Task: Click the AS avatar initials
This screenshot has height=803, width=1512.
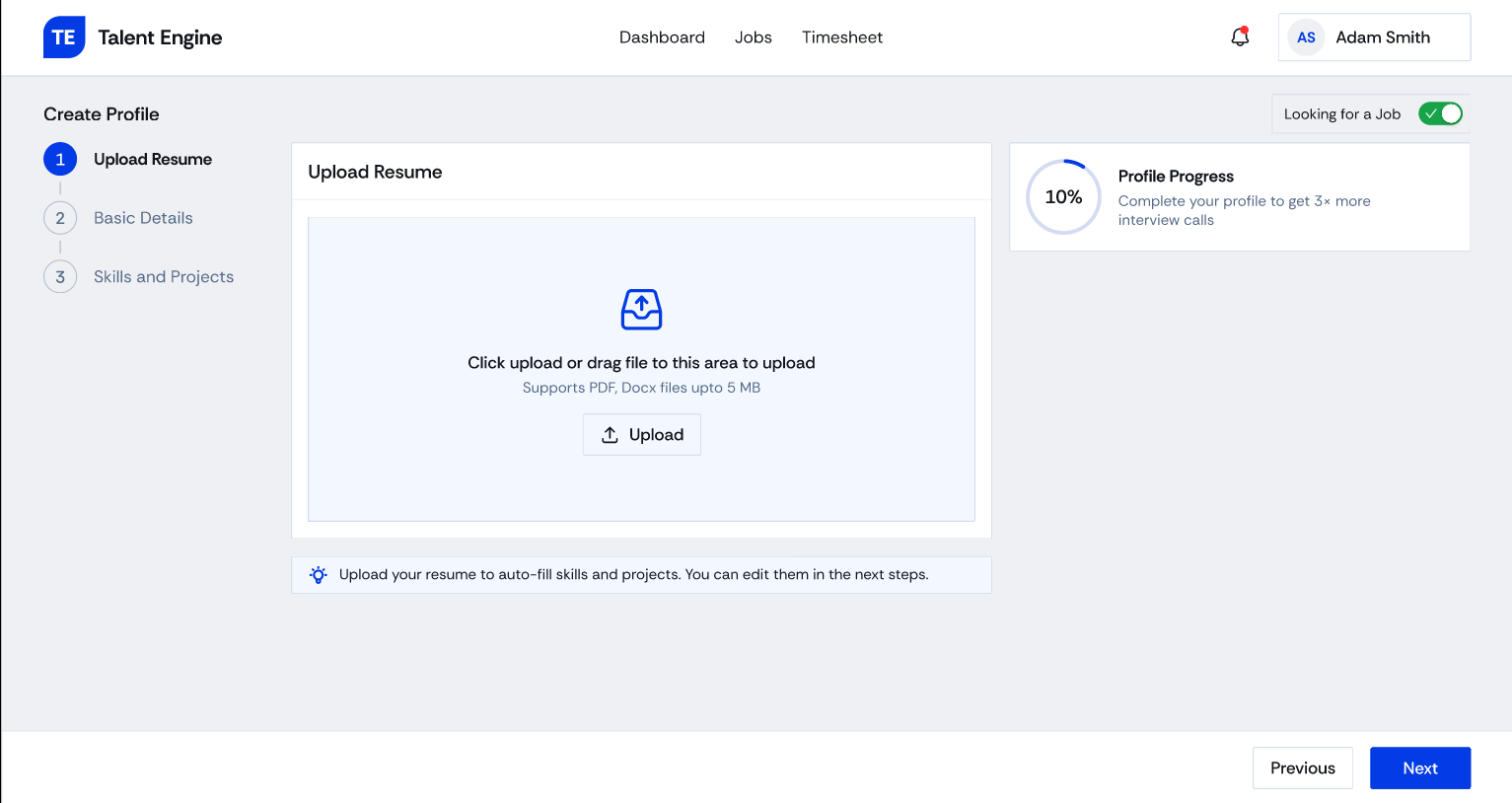Action: click(x=1306, y=37)
